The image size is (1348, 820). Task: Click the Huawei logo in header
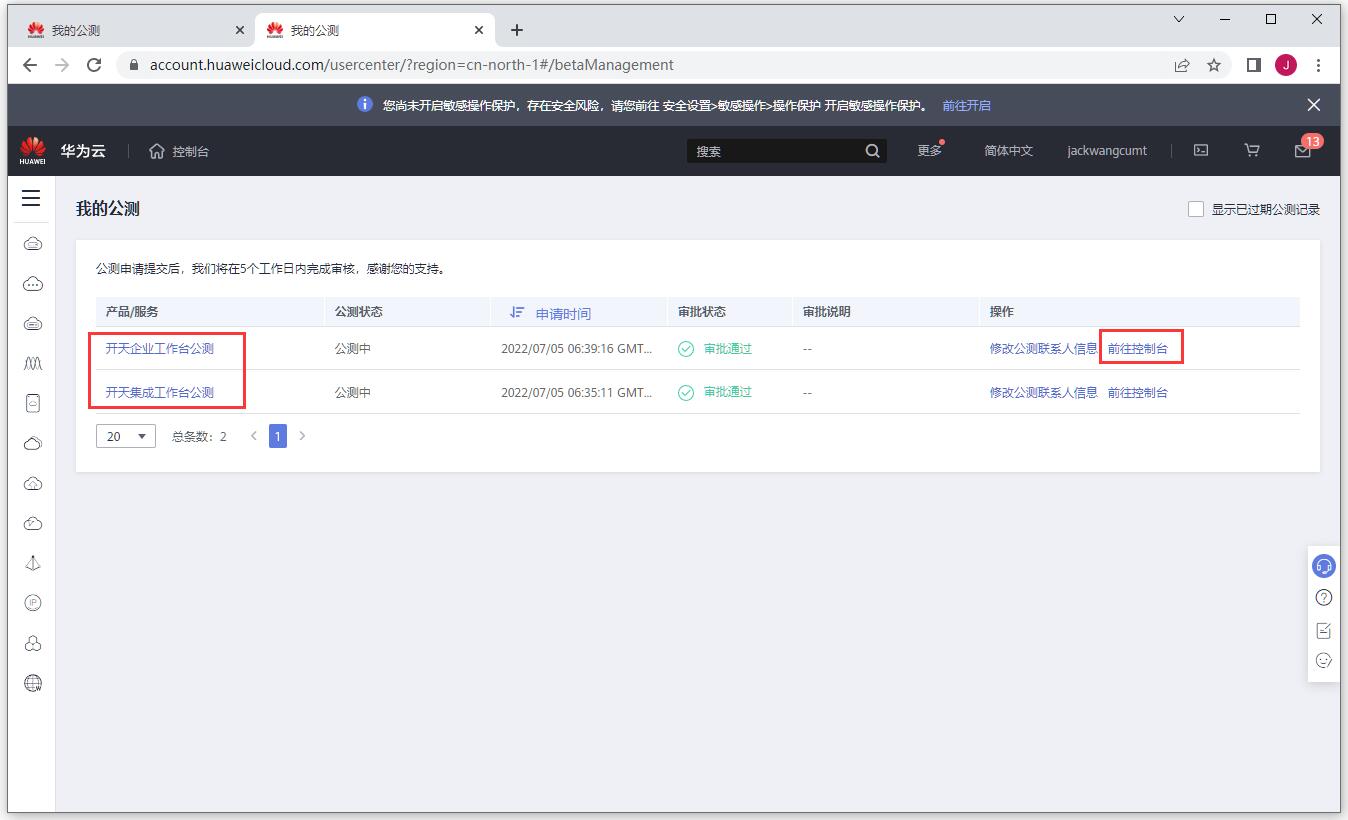32,151
